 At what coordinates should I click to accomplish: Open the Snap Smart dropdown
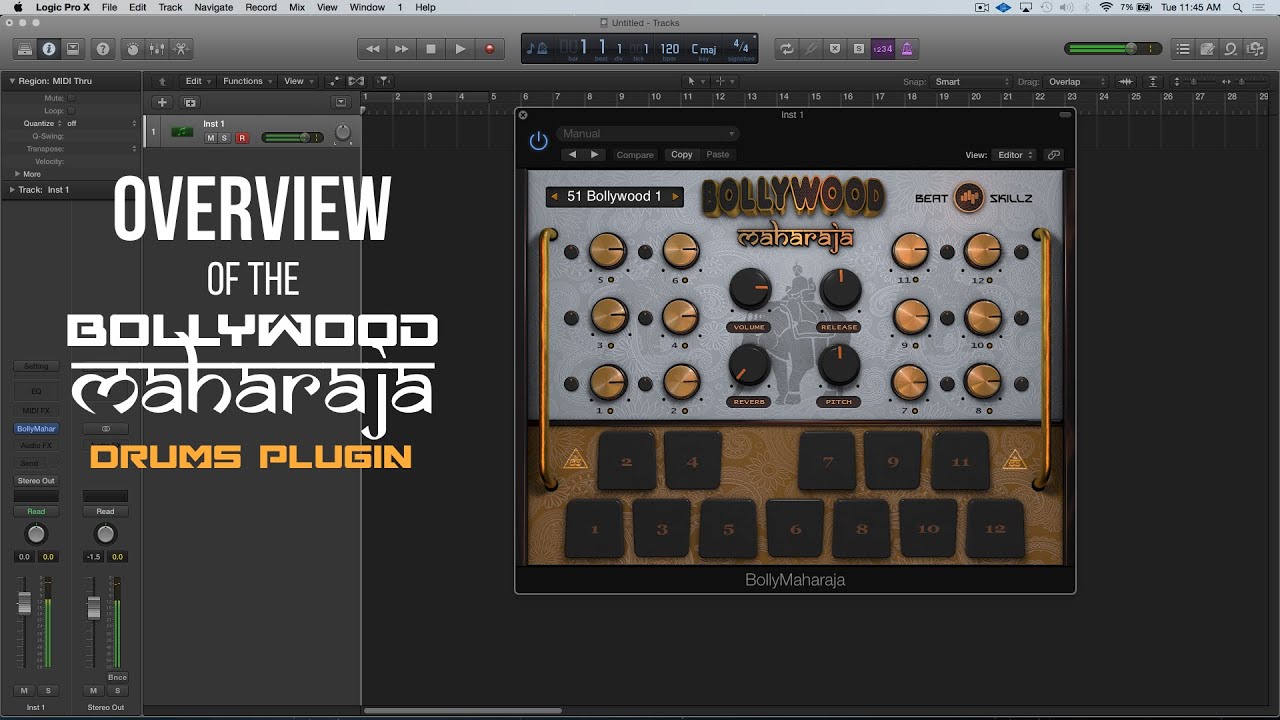click(972, 82)
